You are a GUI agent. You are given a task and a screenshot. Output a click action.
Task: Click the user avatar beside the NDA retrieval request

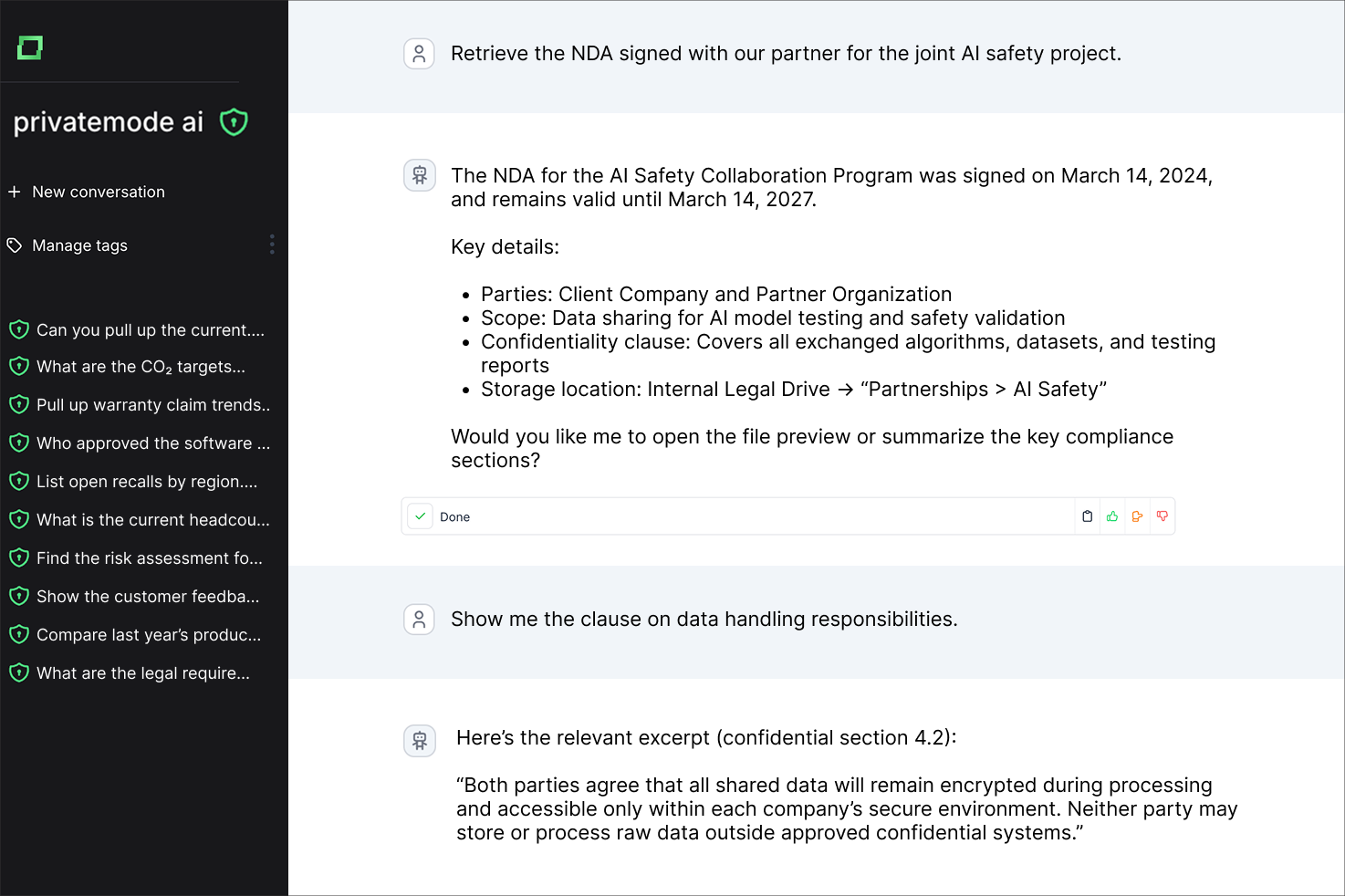pyautogui.click(x=419, y=54)
